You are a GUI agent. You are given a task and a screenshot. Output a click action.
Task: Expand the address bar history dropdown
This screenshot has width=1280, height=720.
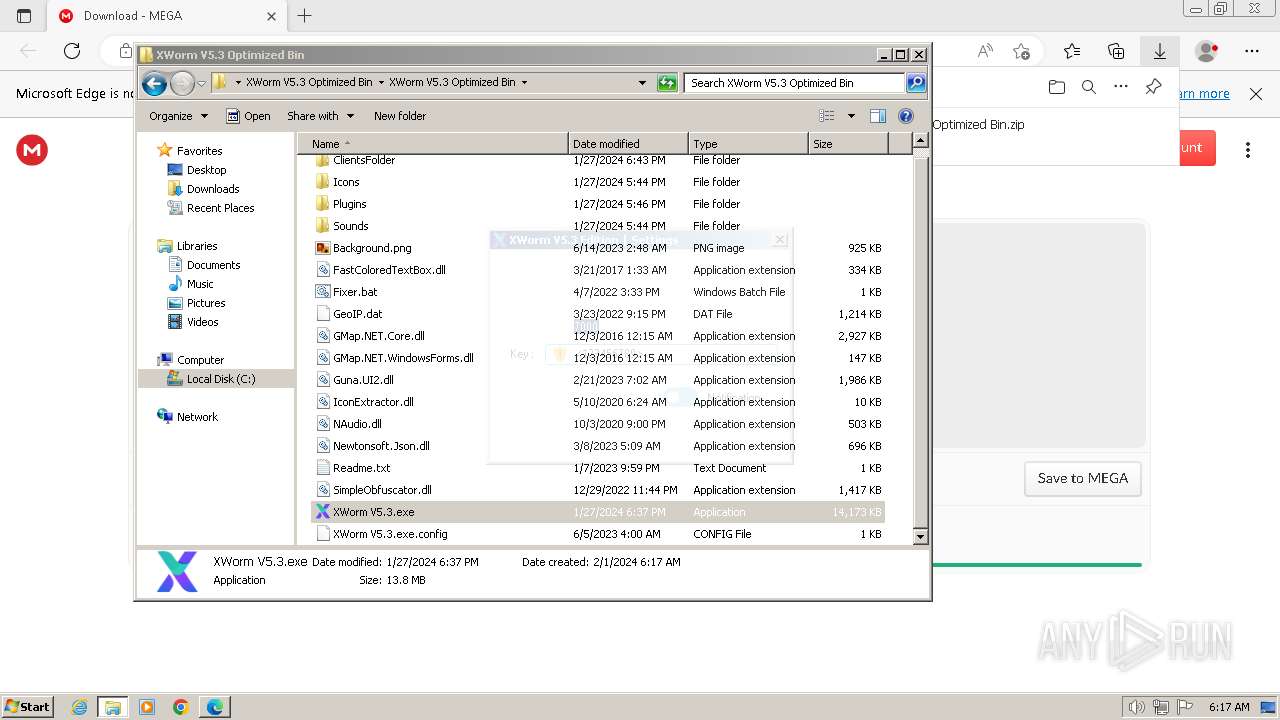tap(642, 83)
